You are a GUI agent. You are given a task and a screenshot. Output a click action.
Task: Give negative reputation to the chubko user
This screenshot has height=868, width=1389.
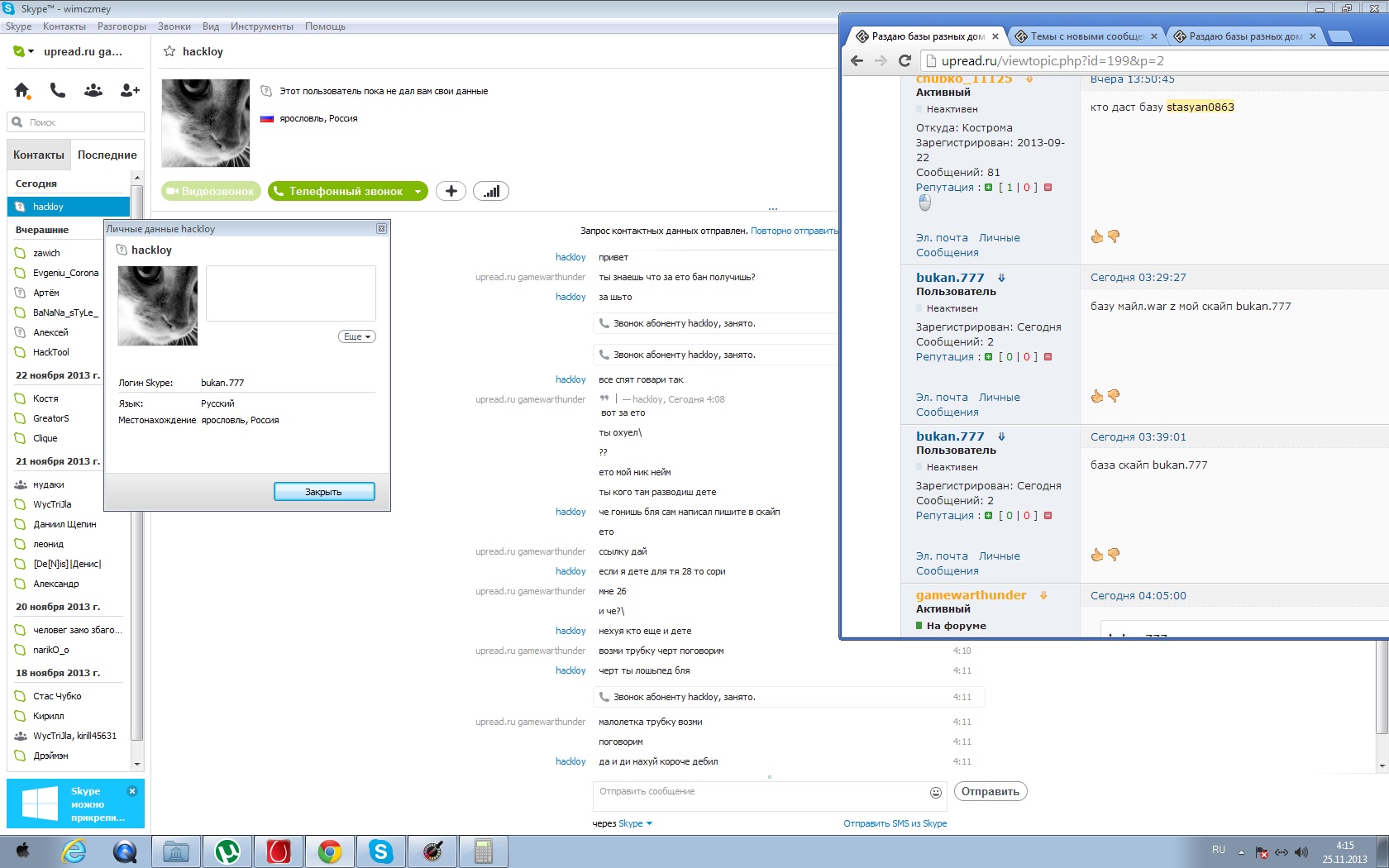pyautogui.click(x=1048, y=188)
